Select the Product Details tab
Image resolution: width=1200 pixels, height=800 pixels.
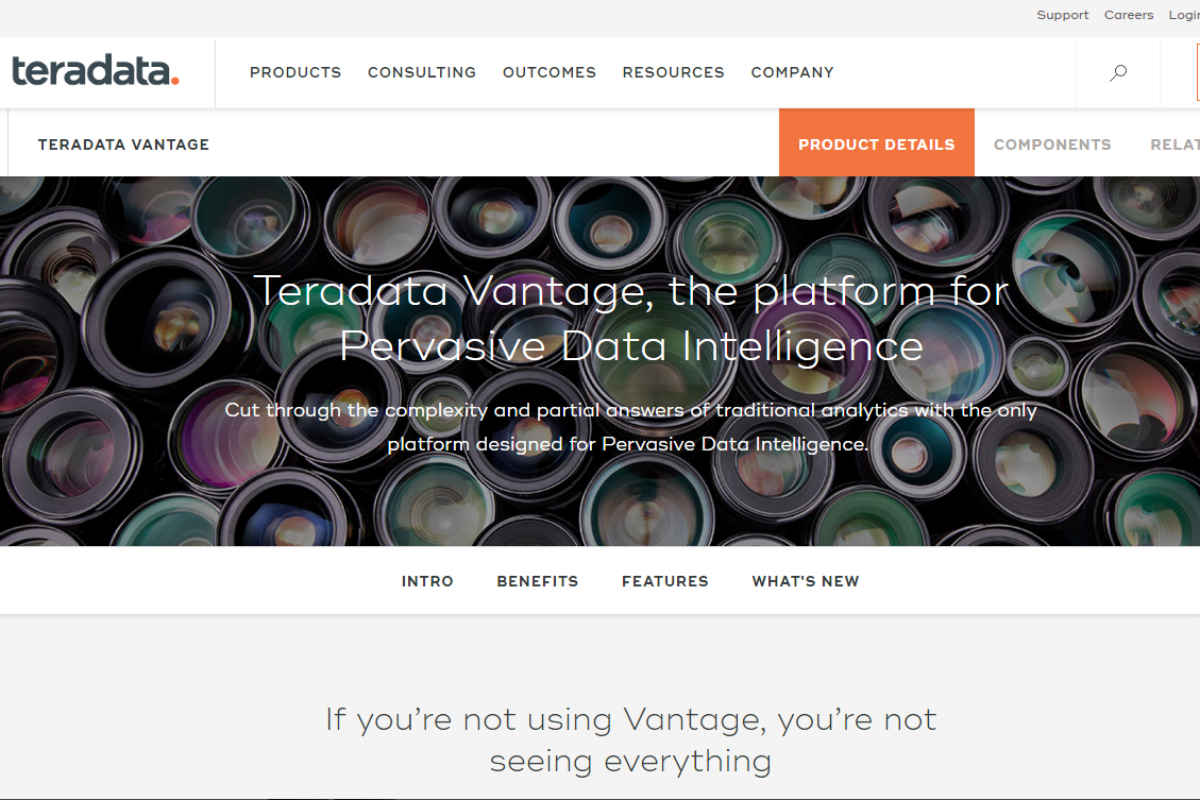876,143
